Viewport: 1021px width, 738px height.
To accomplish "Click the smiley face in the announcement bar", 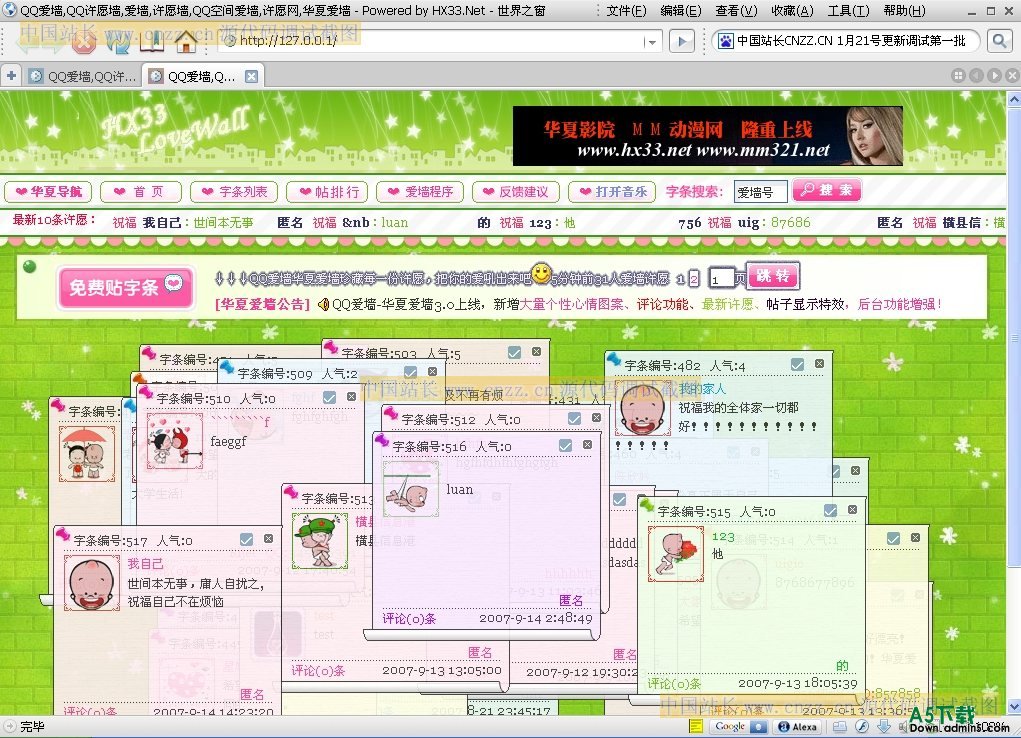I will tap(541, 274).
